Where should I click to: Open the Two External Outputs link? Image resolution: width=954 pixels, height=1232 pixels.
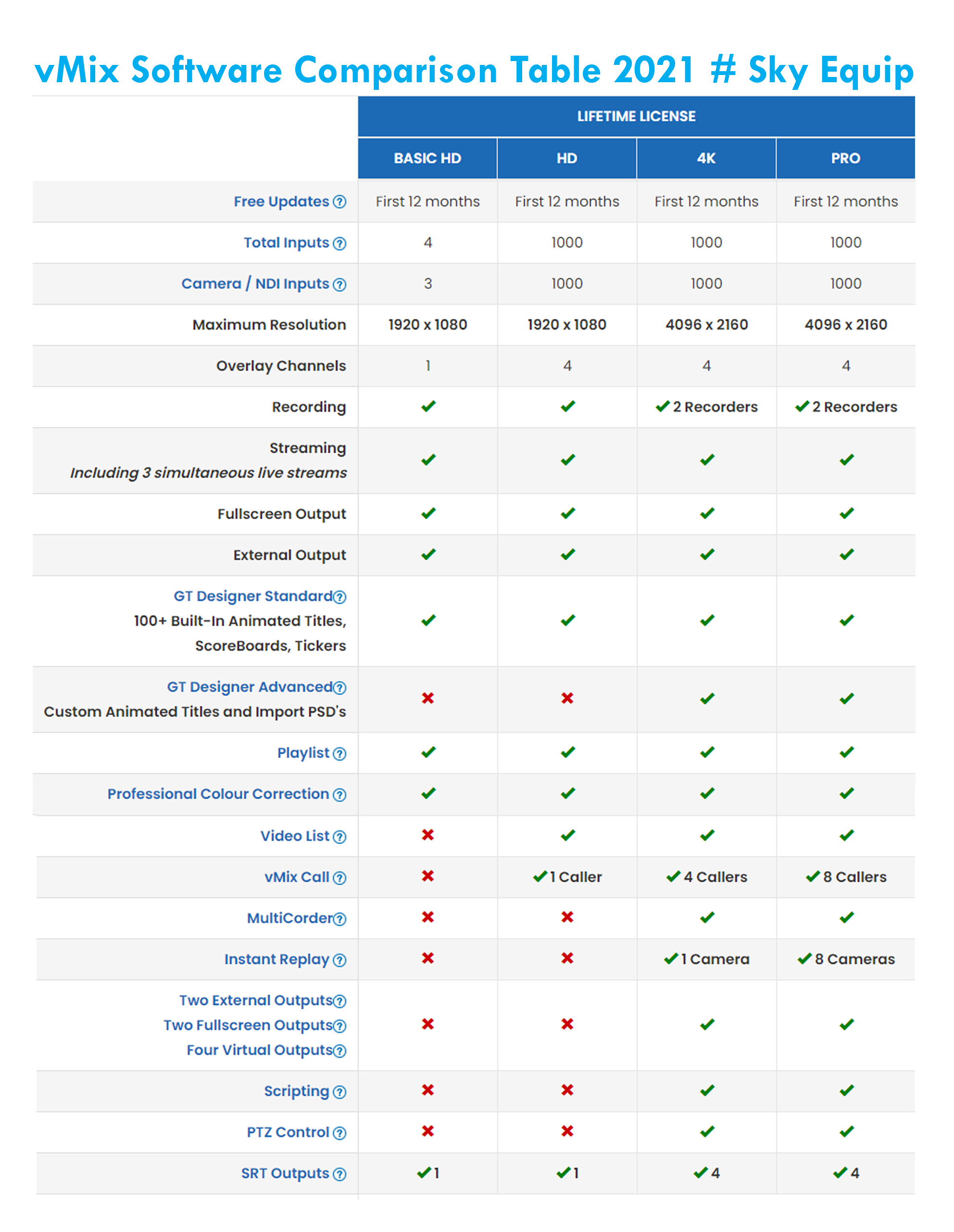(255, 1001)
